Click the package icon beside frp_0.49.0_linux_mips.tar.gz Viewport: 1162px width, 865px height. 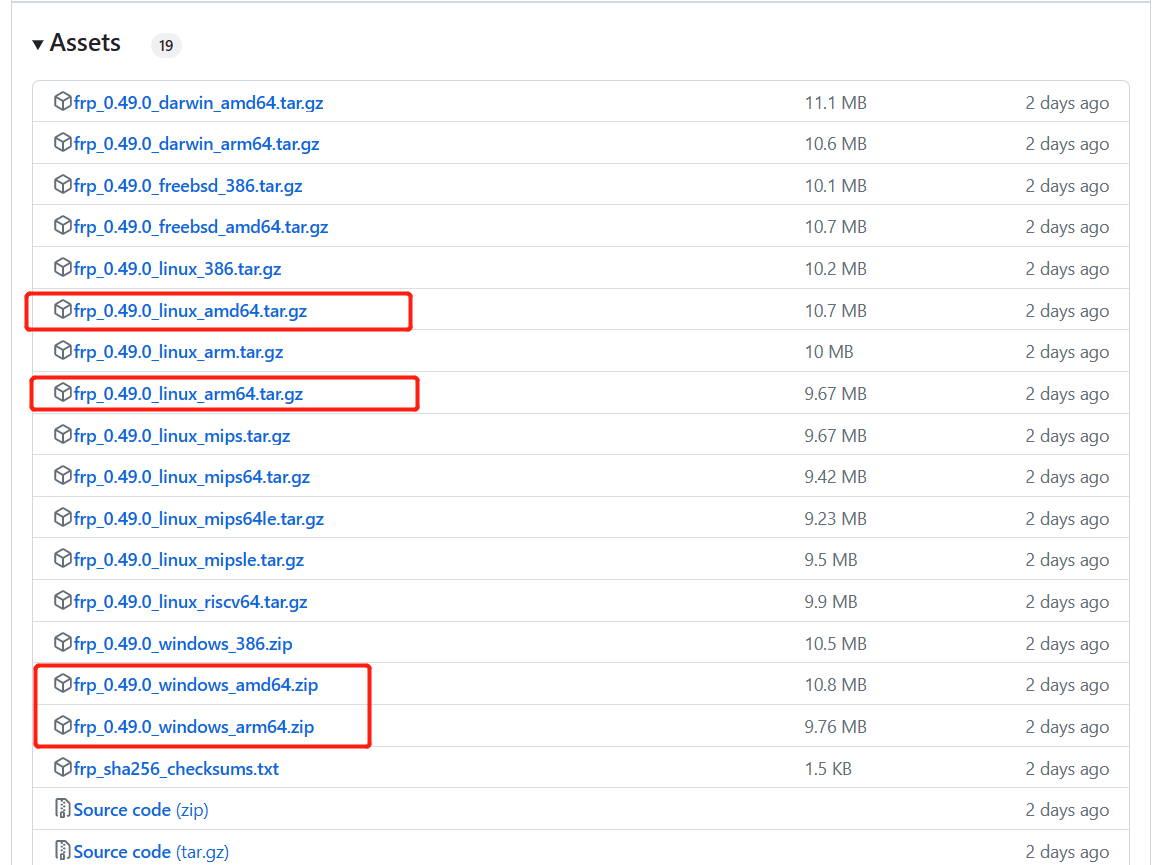coord(63,435)
